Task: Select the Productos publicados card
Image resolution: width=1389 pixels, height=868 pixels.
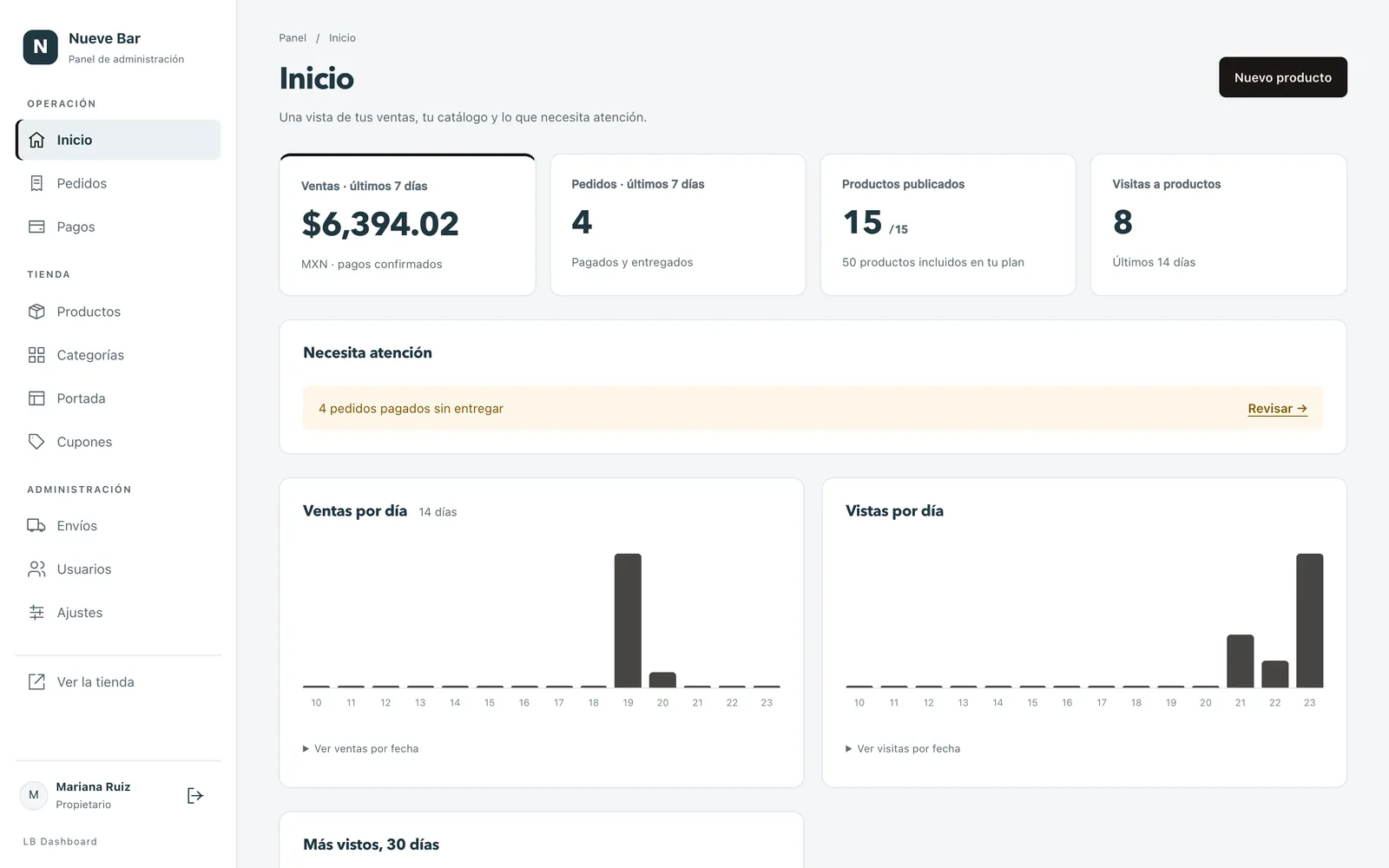Action: pyautogui.click(x=948, y=225)
